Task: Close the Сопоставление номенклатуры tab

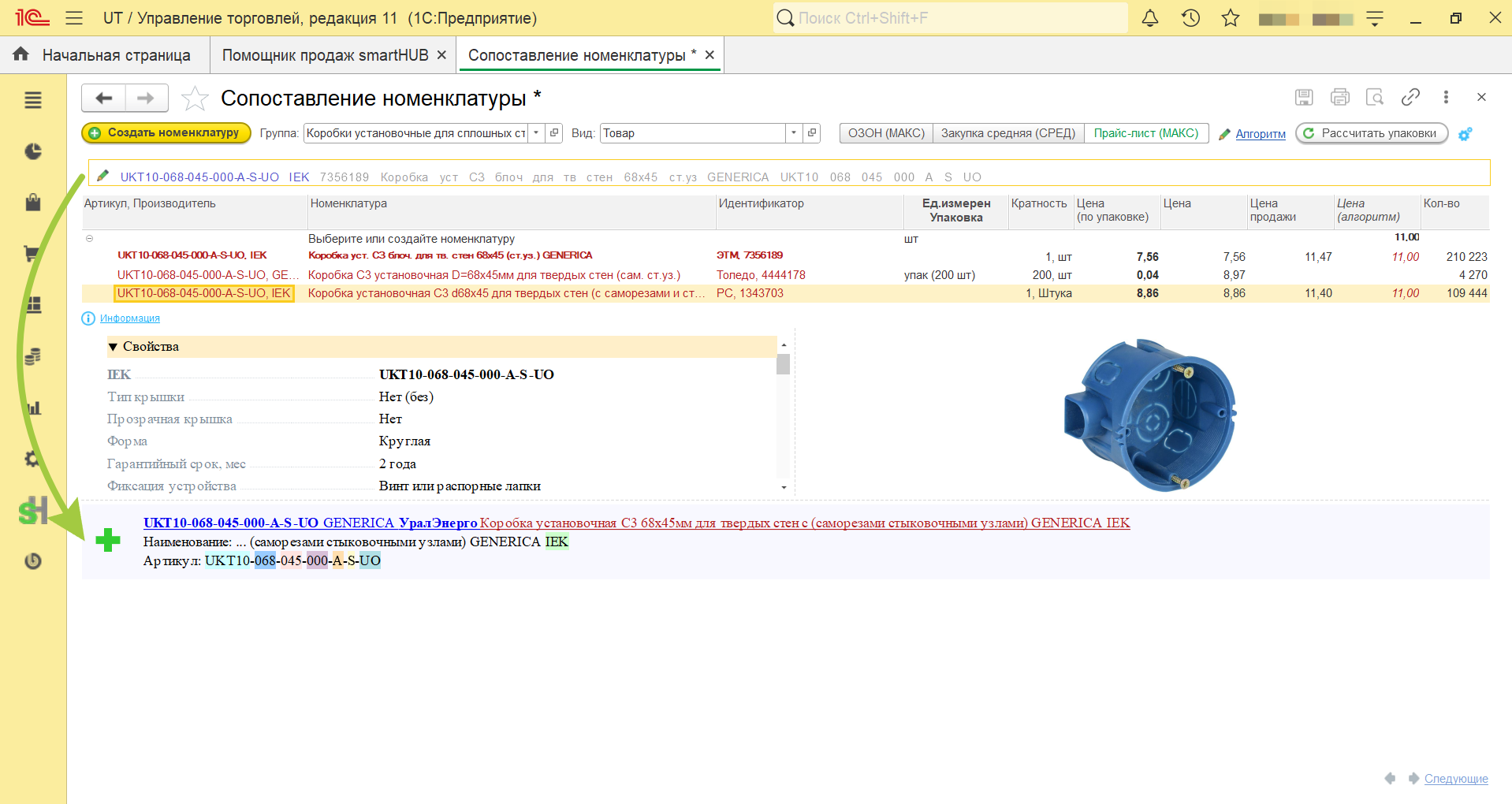Action: (x=709, y=55)
